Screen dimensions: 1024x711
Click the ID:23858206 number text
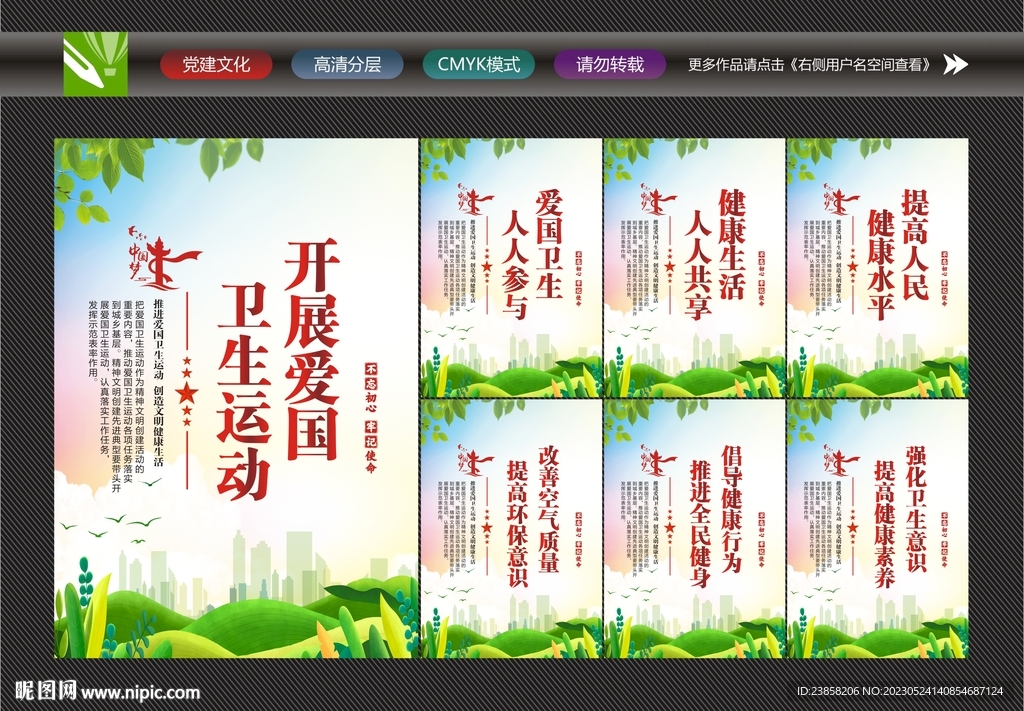(829, 691)
